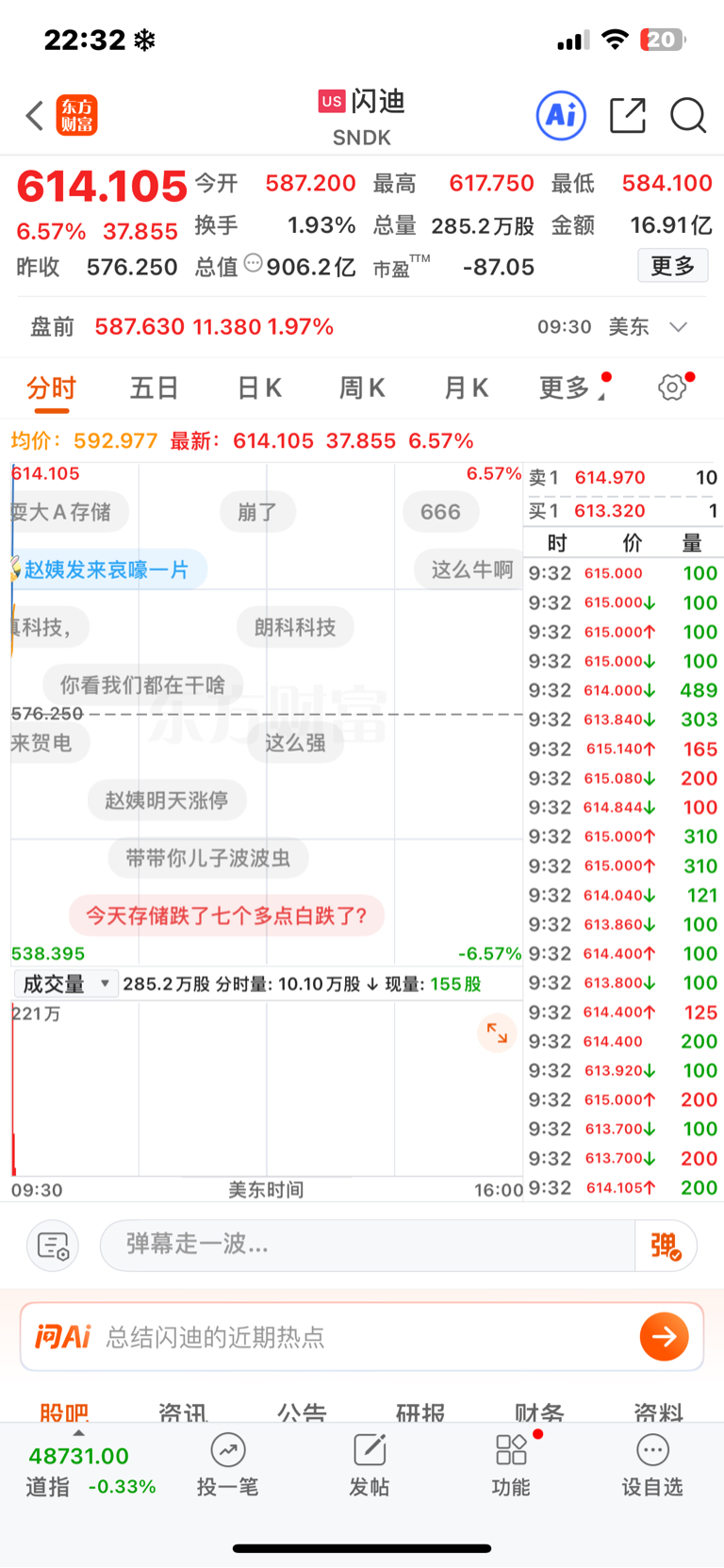The width and height of the screenshot is (724, 1568).
Task: Tap the 崩了 comment bubble
Action: pos(257,512)
